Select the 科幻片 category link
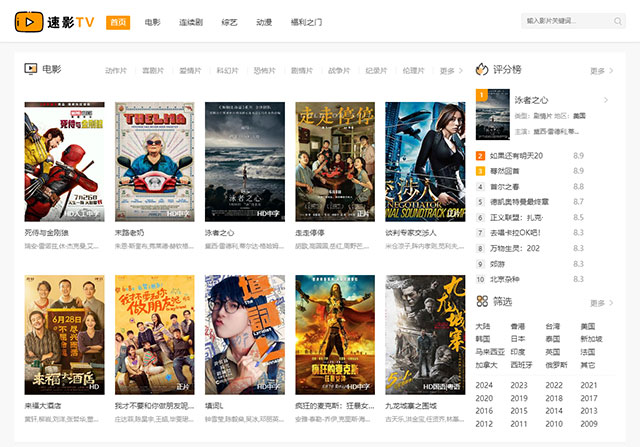This screenshot has height=447, width=640. pos(227,71)
